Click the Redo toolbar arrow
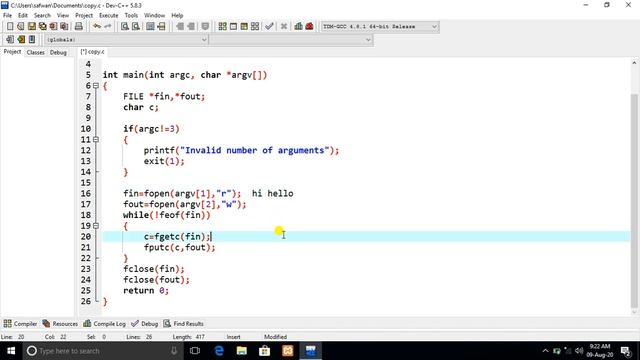 [x=108, y=27]
